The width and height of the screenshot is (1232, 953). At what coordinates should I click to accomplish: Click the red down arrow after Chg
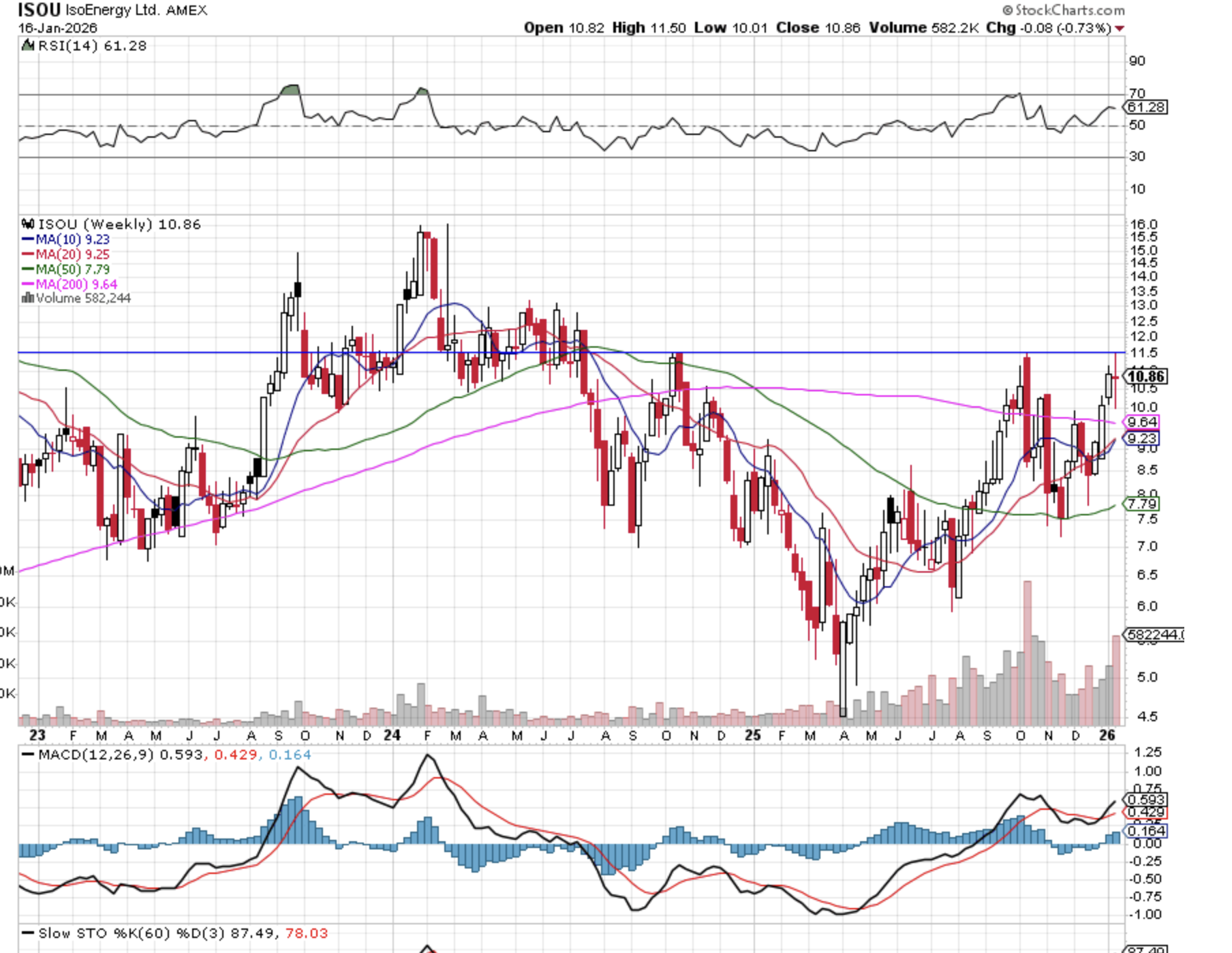tap(1120, 29)
